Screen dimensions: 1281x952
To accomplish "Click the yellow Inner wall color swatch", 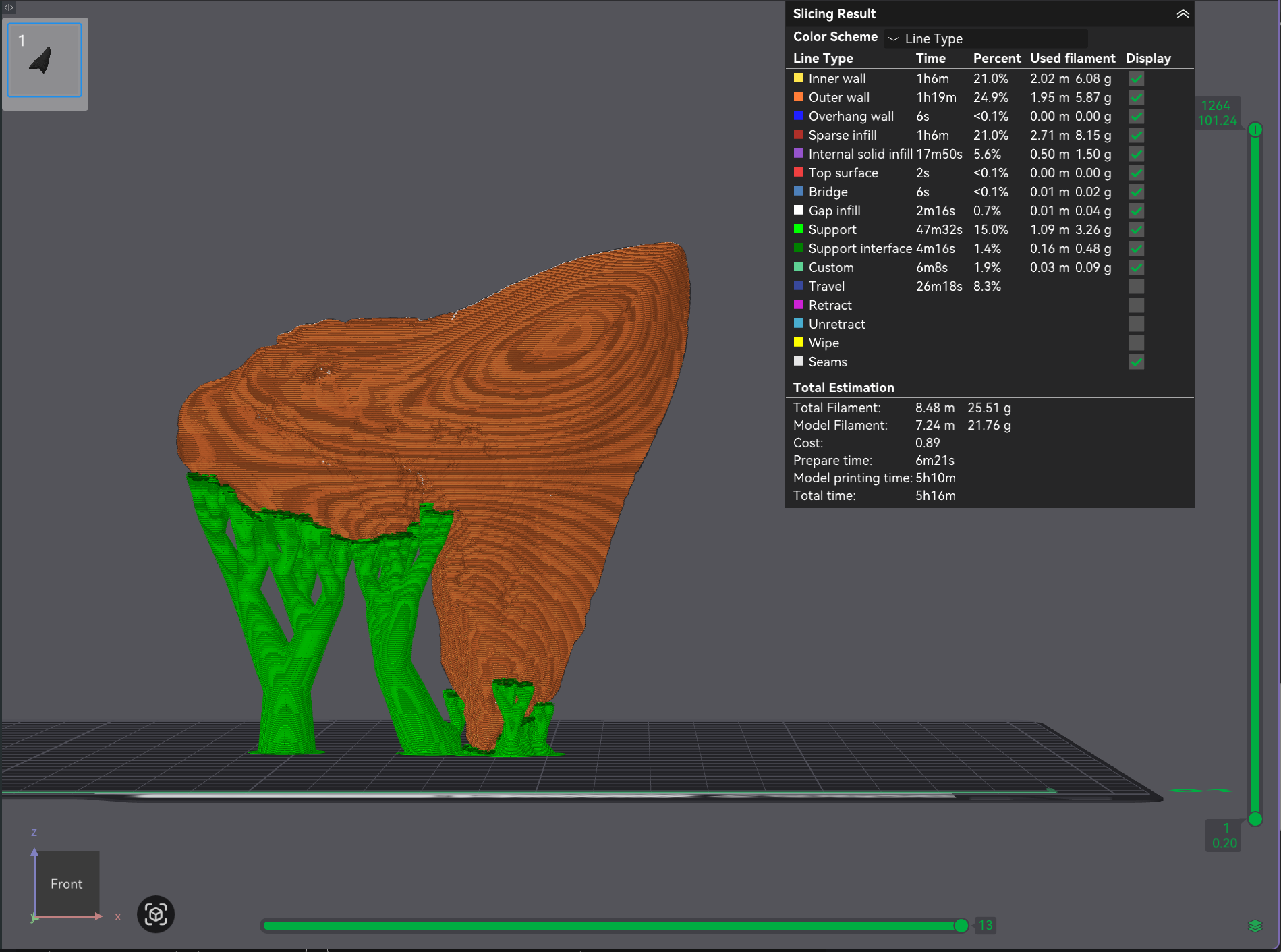I will [799, 78].
